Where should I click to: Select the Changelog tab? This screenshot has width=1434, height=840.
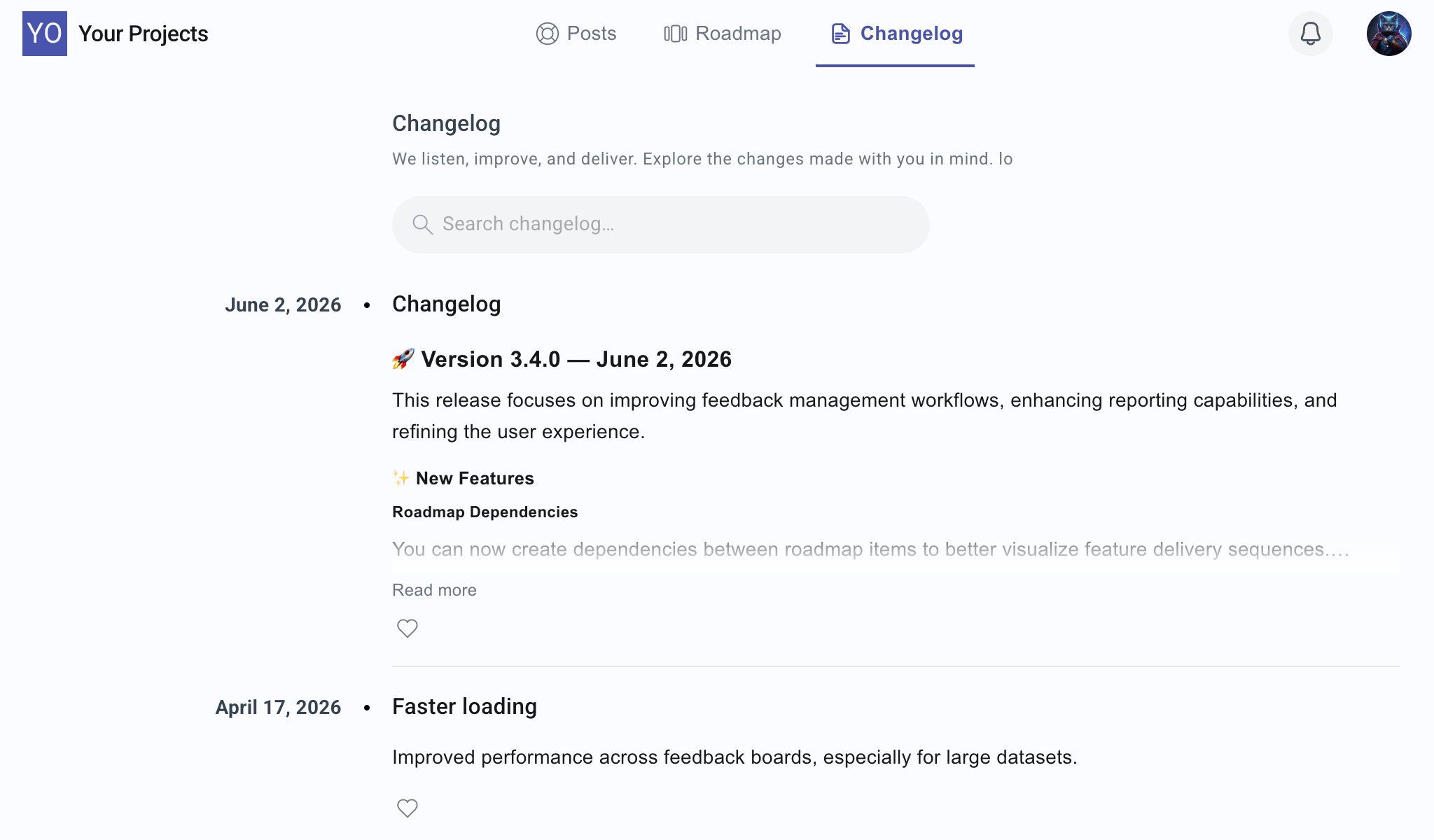(x=896, y=34)
